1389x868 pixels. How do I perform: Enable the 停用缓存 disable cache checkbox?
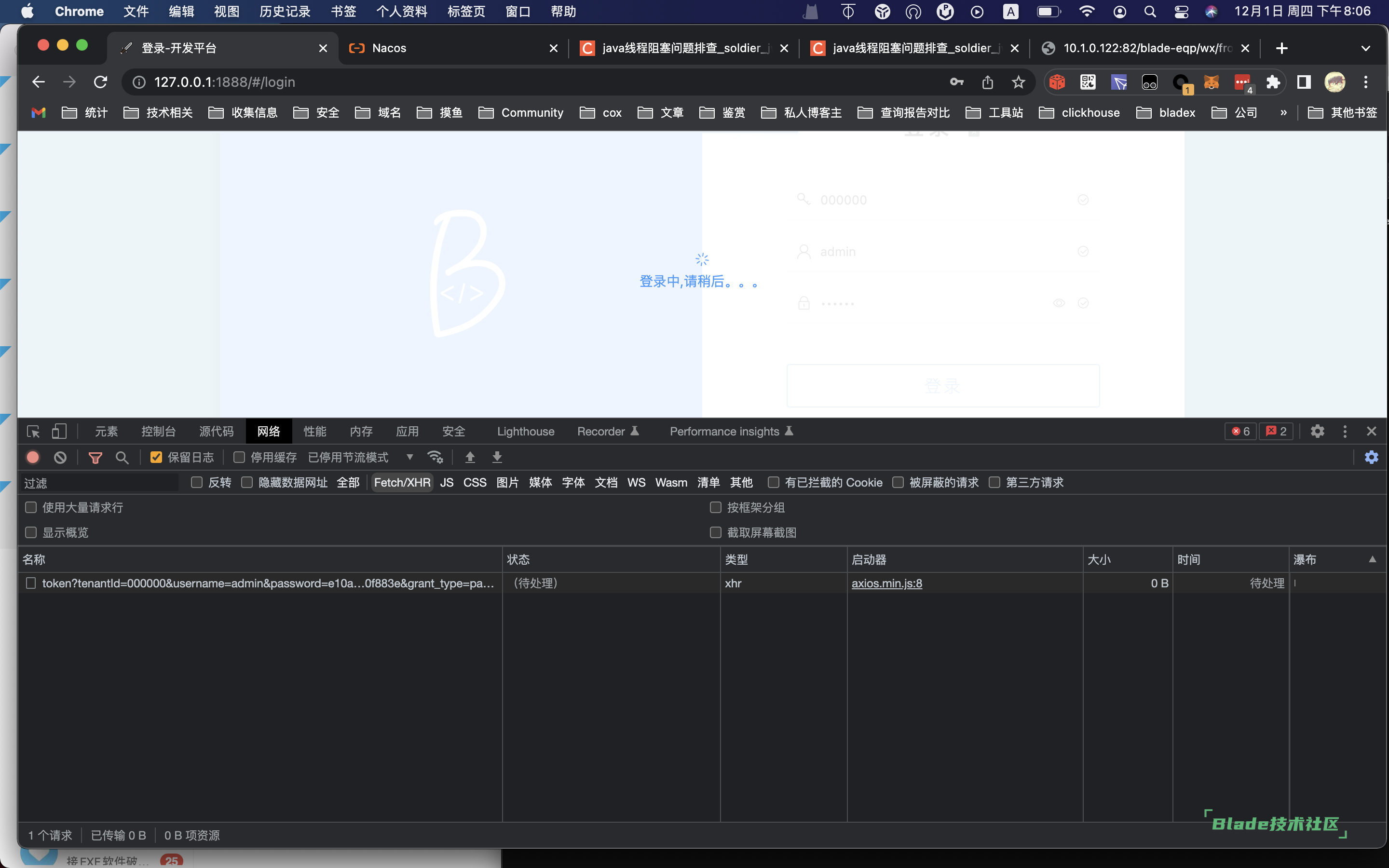pyautogui.click(x=239, y=457)
